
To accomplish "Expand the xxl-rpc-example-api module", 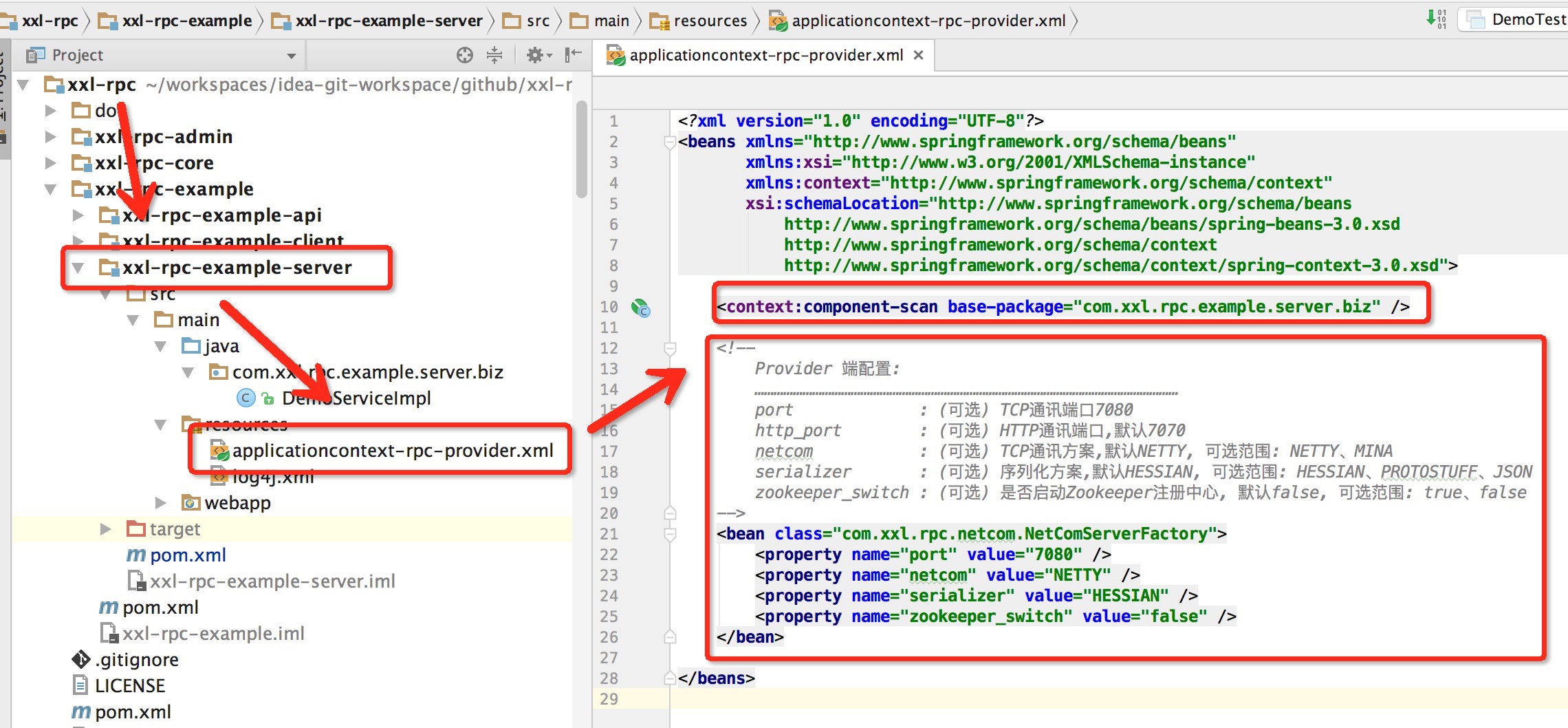I will point(78,215).
